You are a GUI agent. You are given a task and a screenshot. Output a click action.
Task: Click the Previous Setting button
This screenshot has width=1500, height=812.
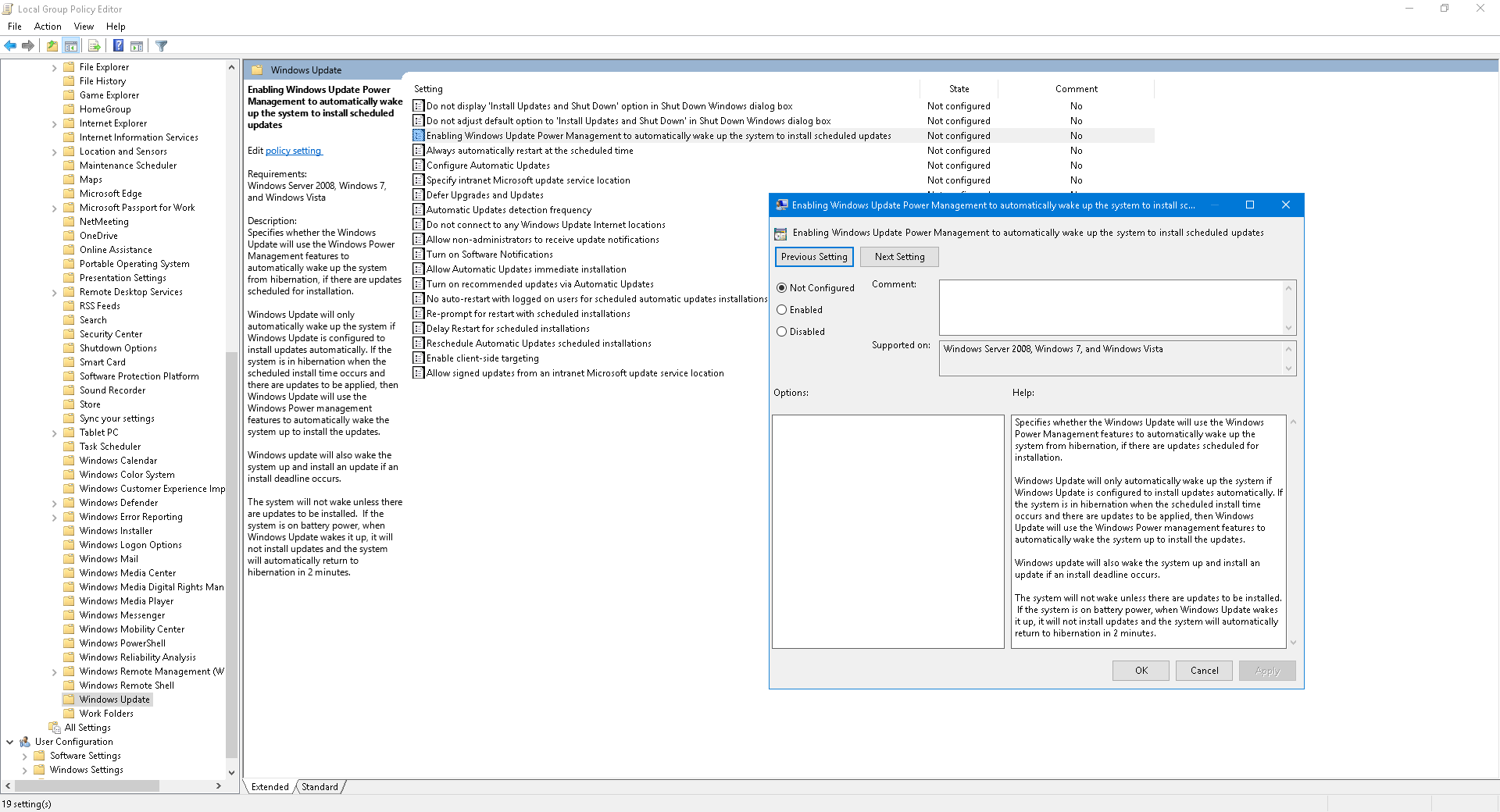tap(814, 257)
